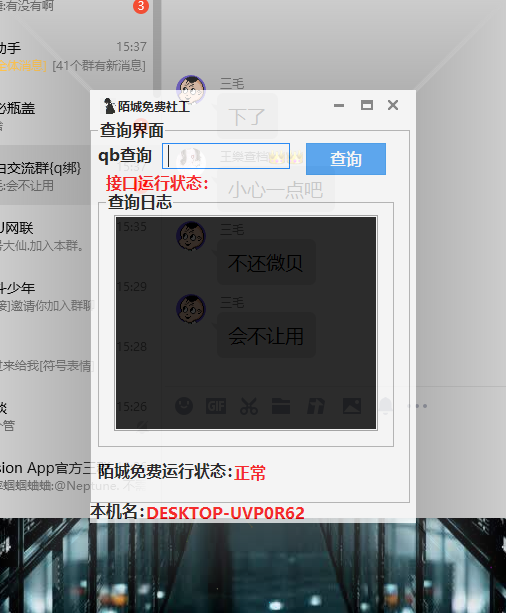Select the 交流群{q绑} conversation in chat list
The image size is (506, 613).
pos(45,176)
